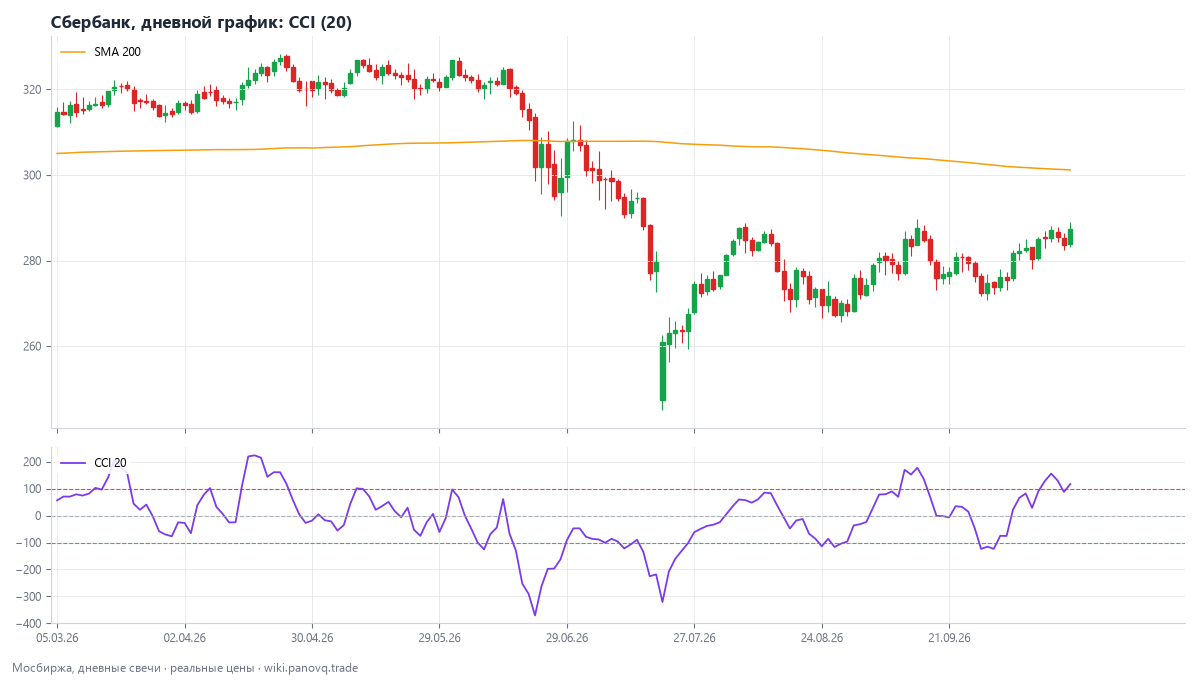Screen dimensions: 1200x680
Task: Click the orange SMA 200 legend line swatch
Action: (73, 51)
